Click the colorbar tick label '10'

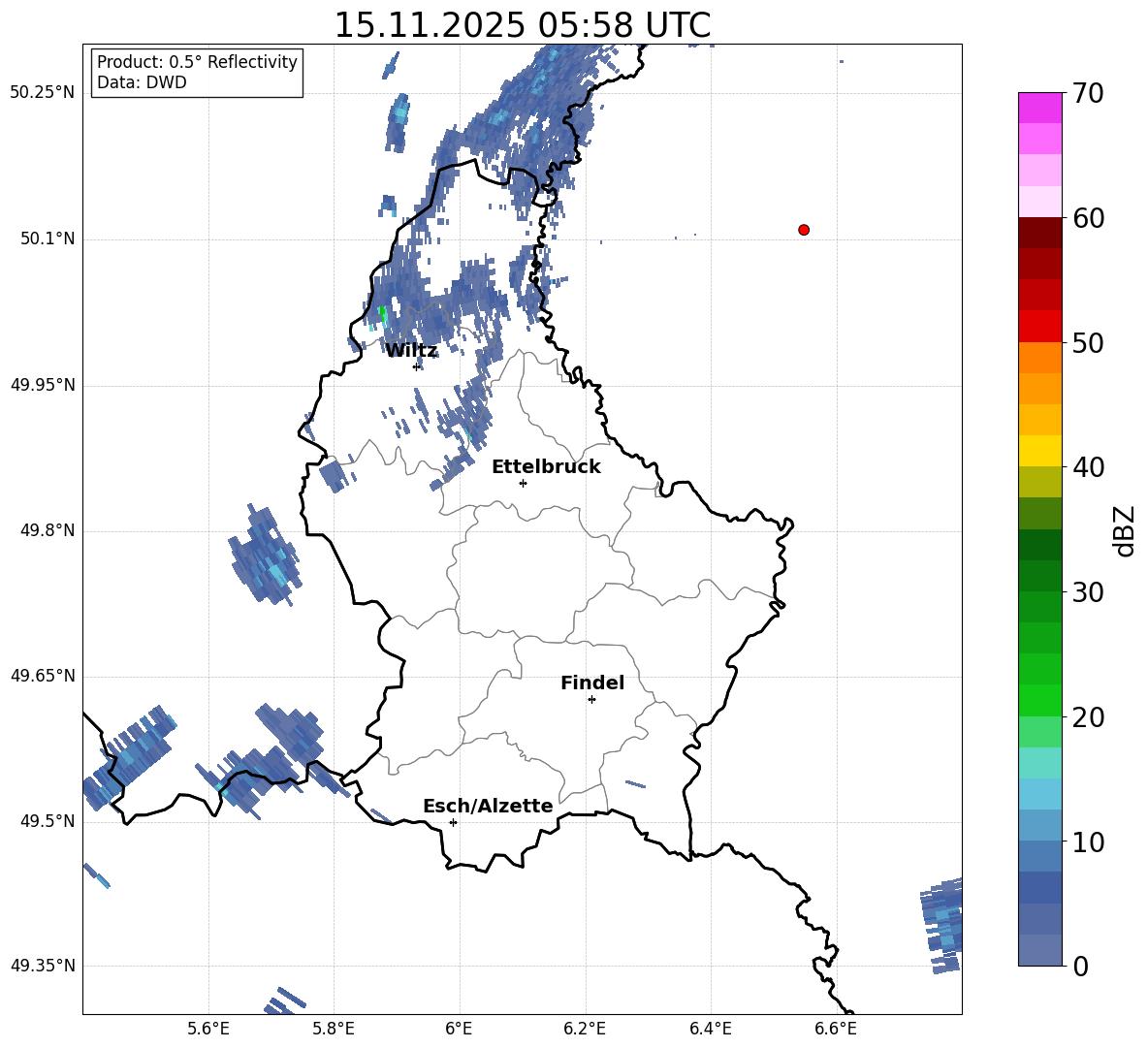pos(1088,842)
